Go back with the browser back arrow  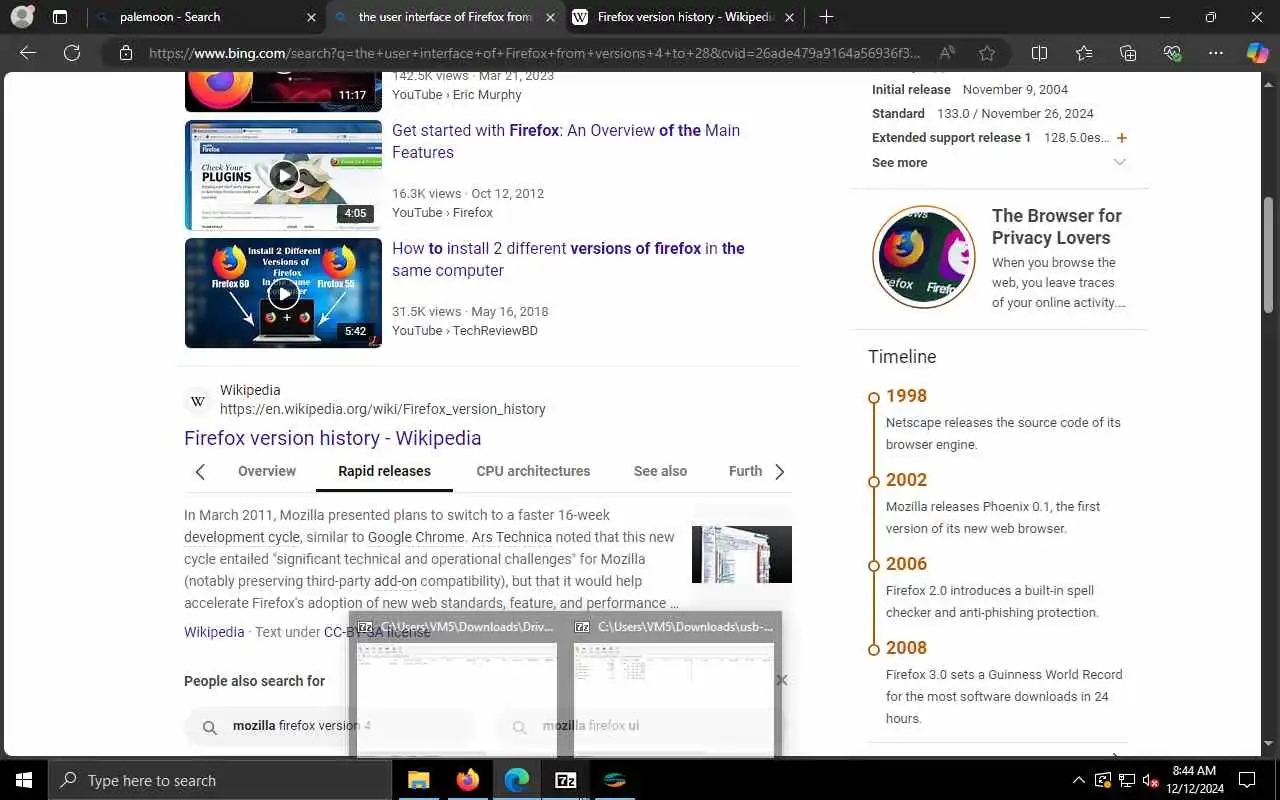(x=27, y=53)
